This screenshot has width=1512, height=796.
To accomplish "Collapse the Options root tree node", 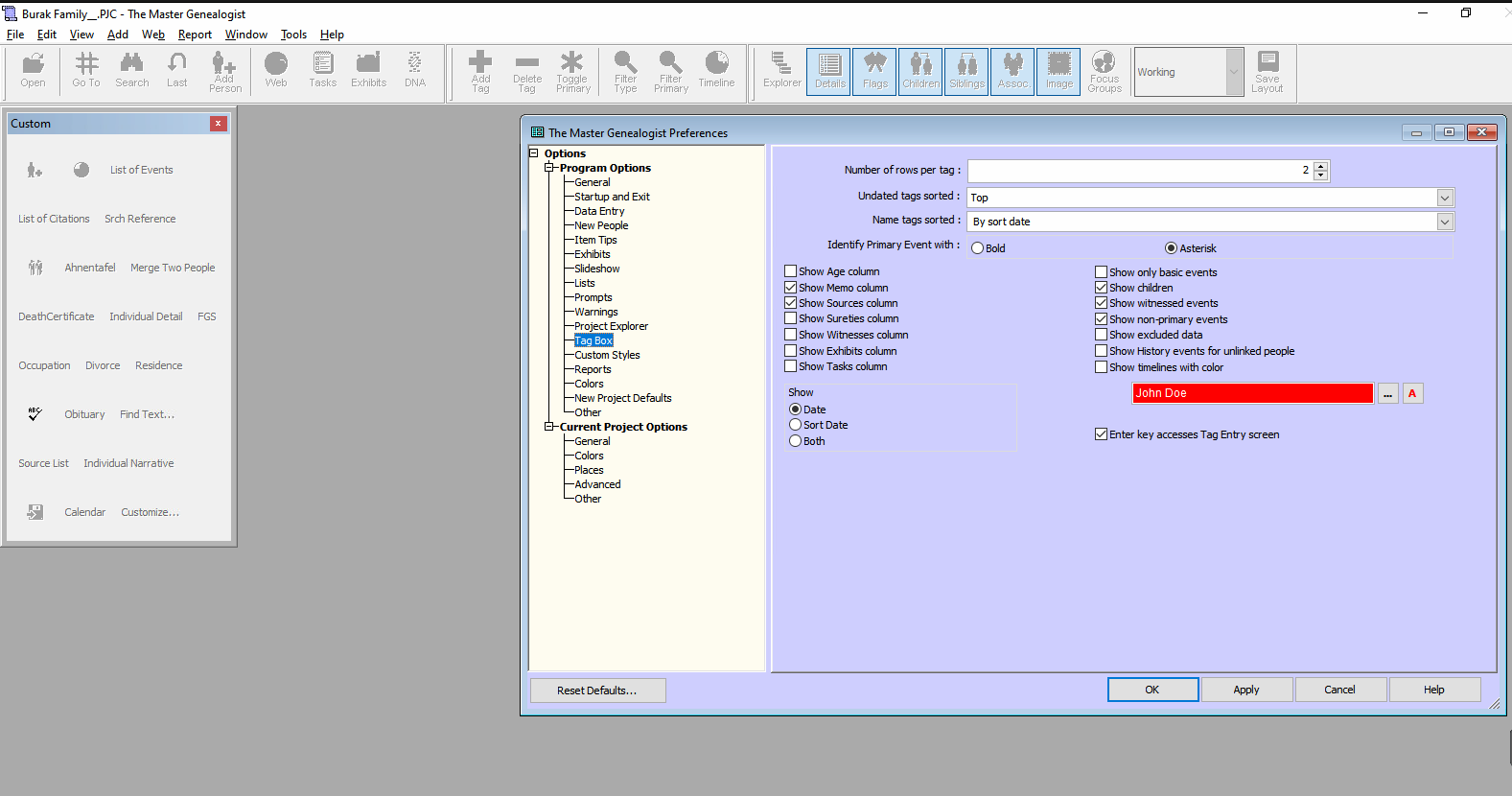I will tap(535, 153).
